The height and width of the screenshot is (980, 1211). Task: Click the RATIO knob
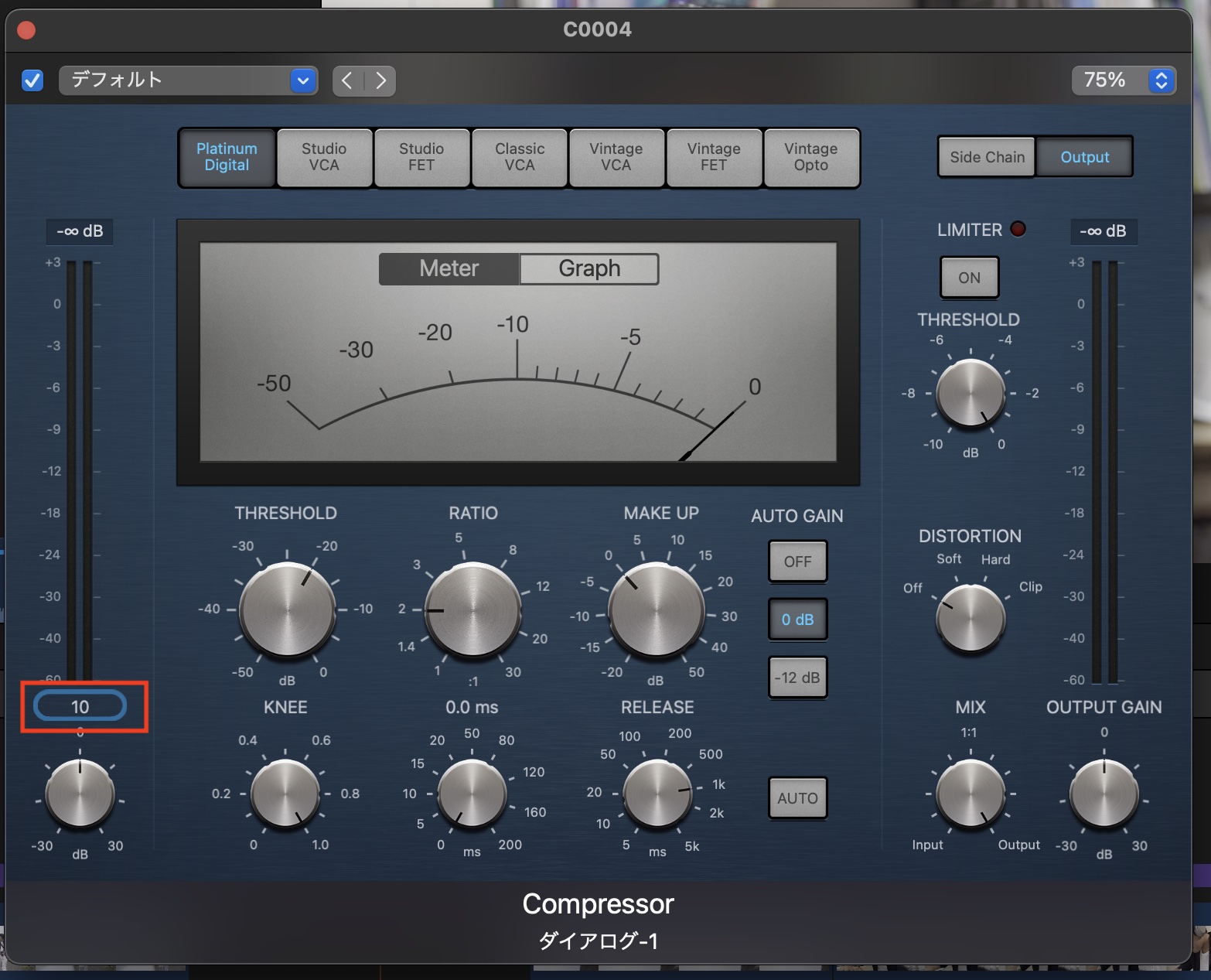(x=472, y=610)
